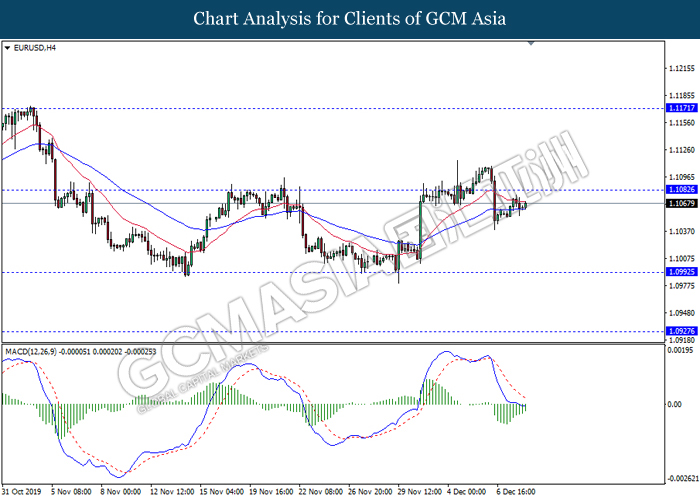Select the 1.11717 price level label
The image size is (700, 500).
point(681,108)
